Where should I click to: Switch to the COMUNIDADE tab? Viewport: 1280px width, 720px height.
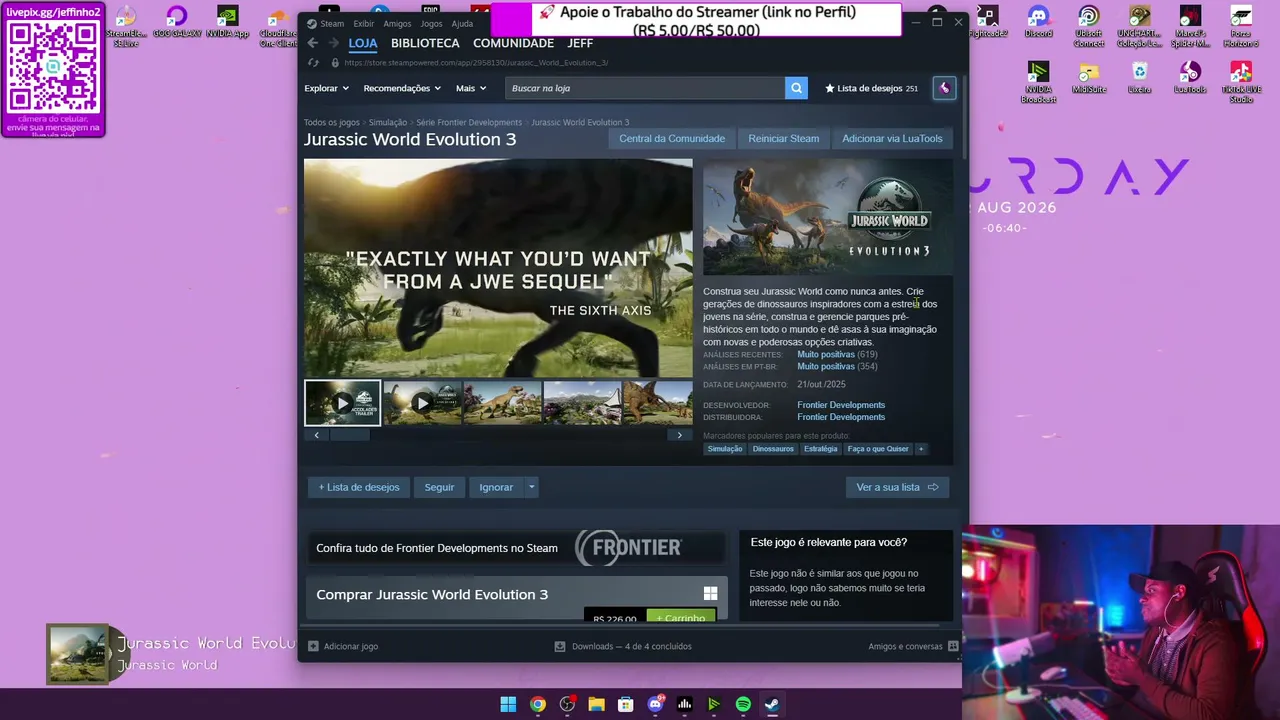(x=513, y=43)
